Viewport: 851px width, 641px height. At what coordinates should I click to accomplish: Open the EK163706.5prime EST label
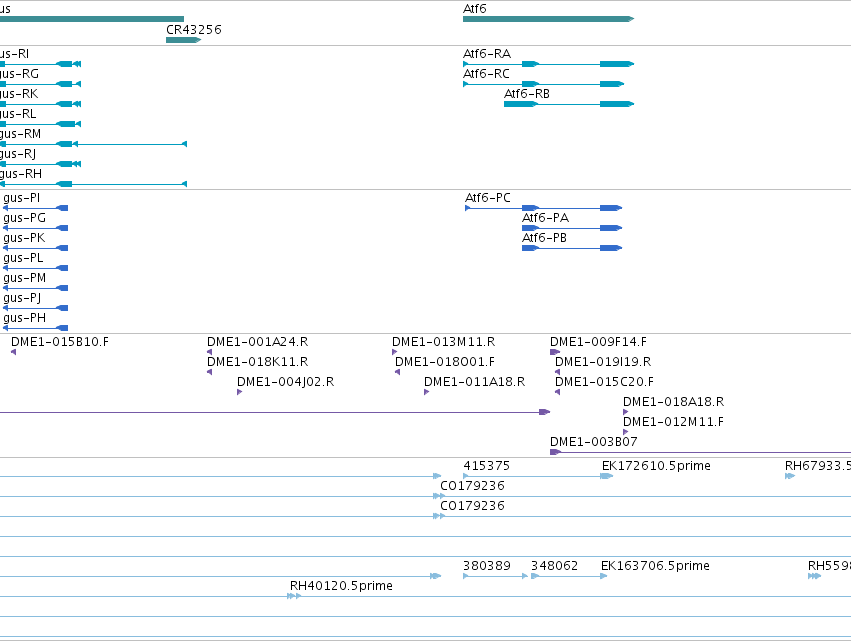pos(655,566)
